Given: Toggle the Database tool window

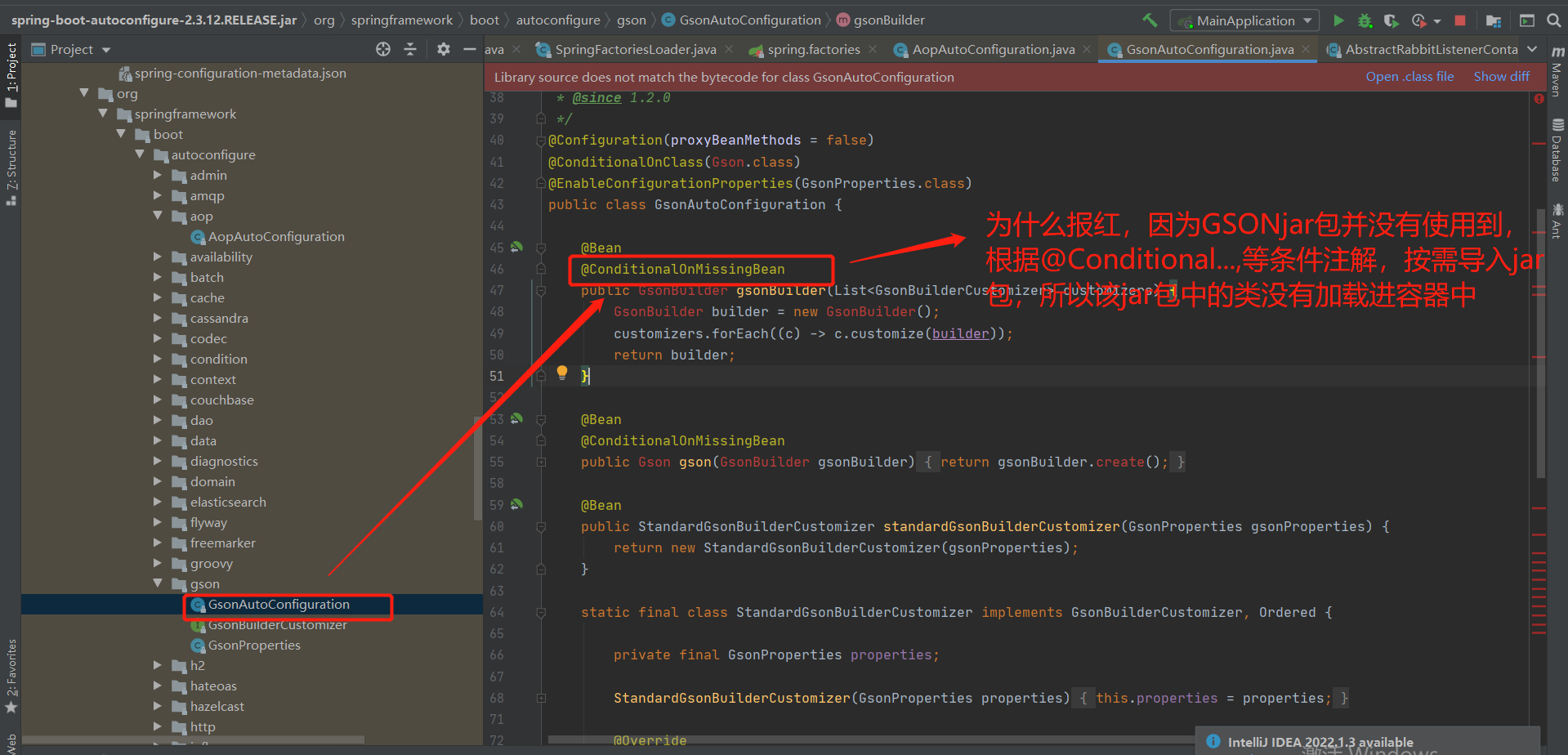Looking at the screenshot, I should pyautogui.click(x=1557, y=150).
